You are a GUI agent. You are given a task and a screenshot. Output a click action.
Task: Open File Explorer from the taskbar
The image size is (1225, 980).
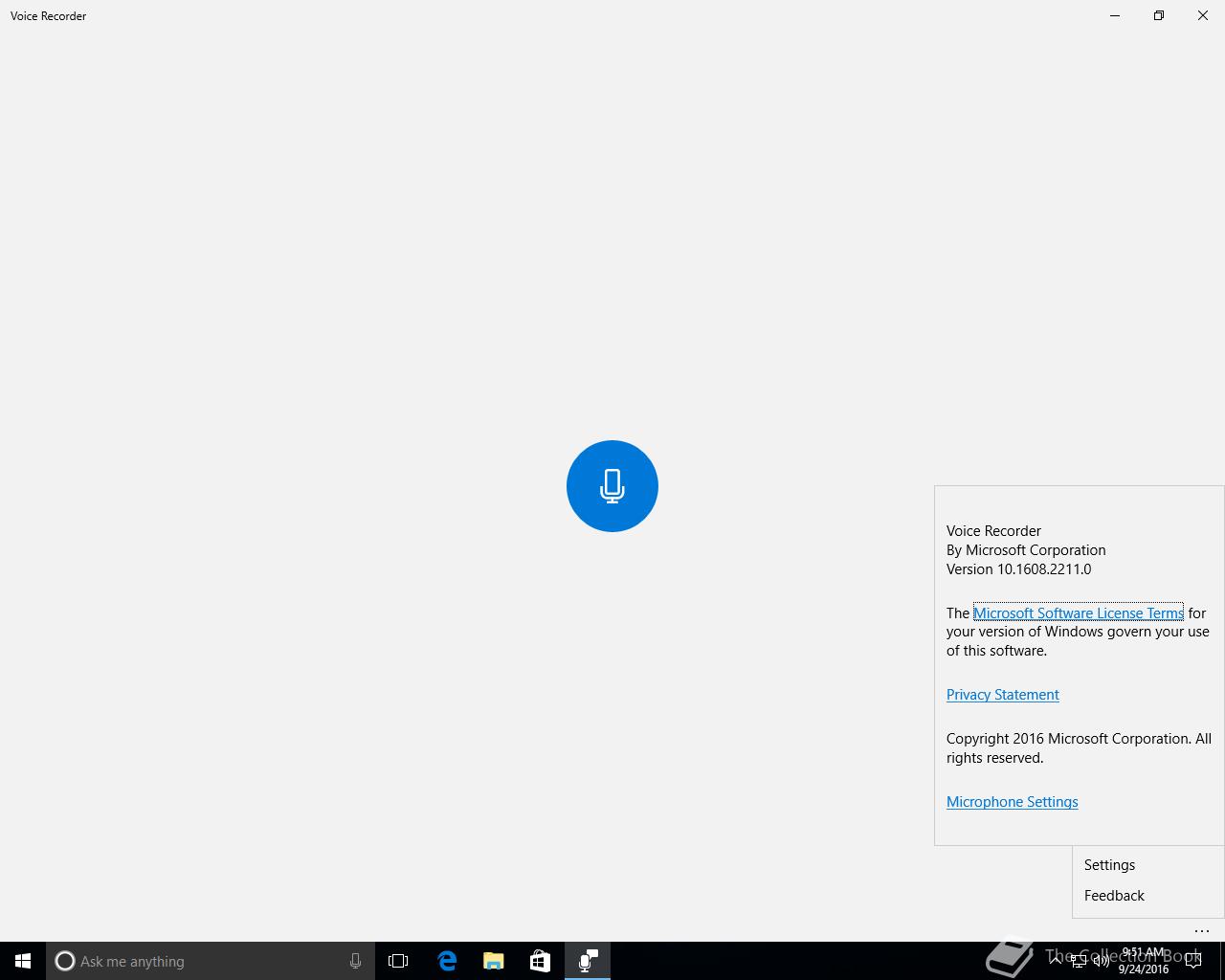pos(494,961)
